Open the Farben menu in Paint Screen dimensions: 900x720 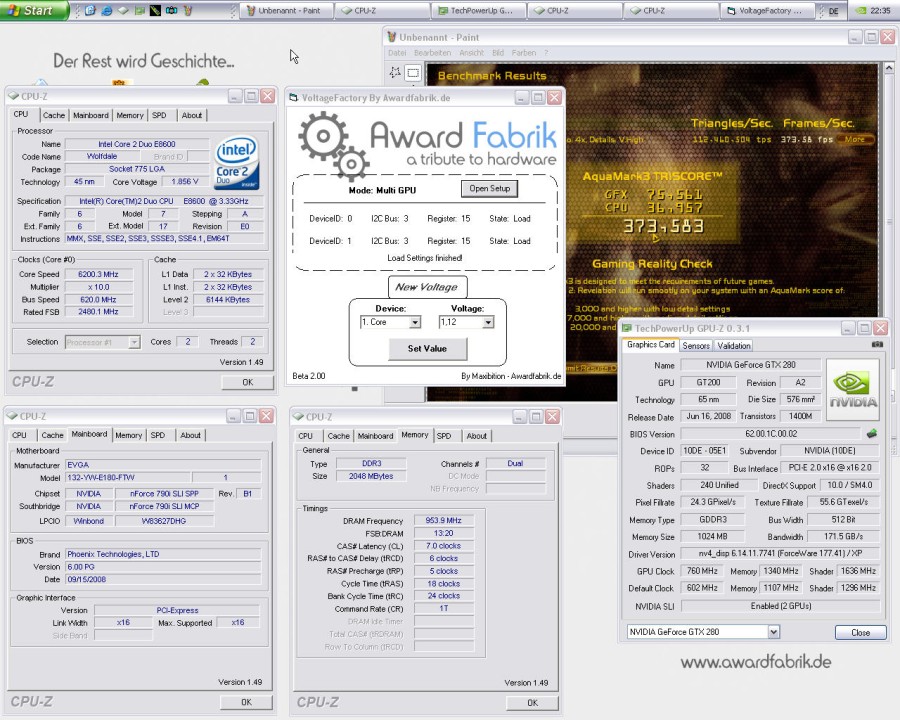(523, 53)
